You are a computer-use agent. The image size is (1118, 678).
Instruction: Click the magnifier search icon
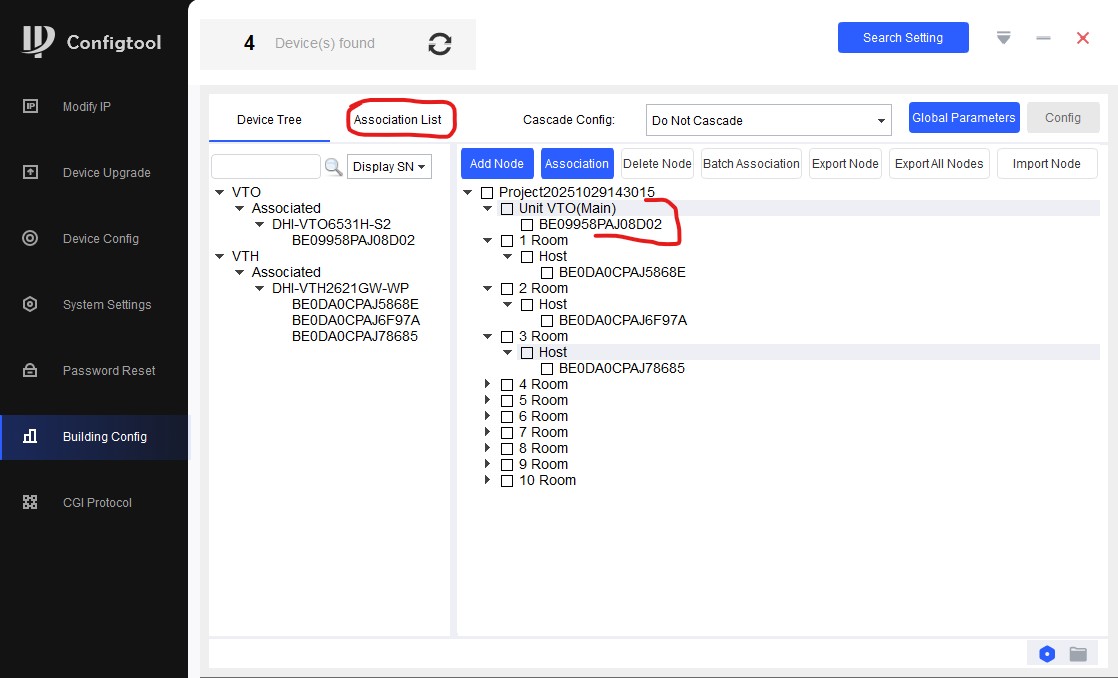tap(333, 167)
